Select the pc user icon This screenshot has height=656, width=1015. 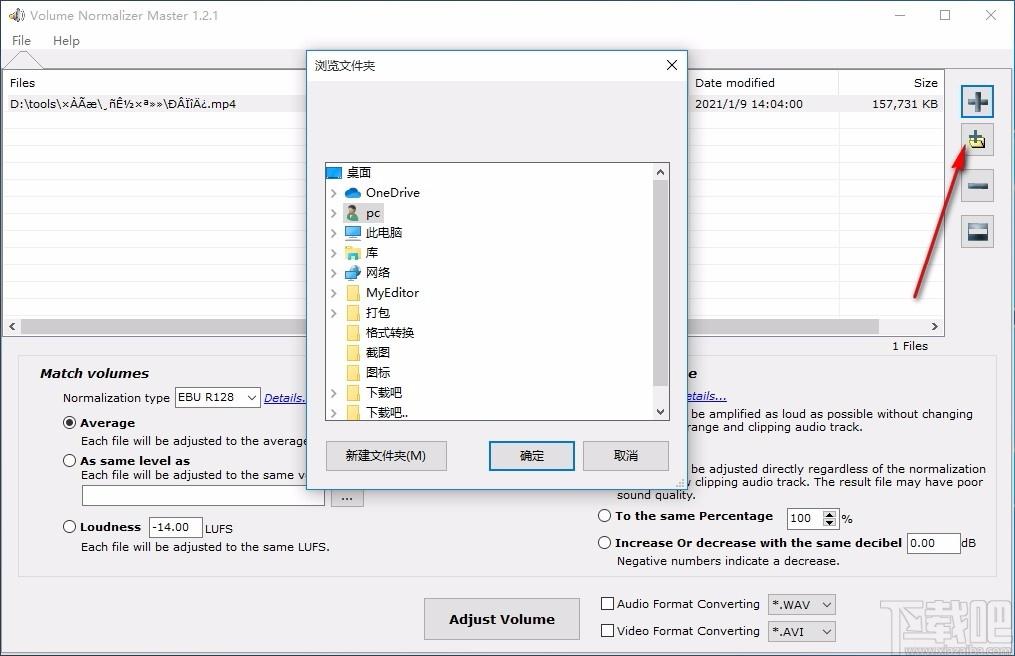(x=353, y=213)
